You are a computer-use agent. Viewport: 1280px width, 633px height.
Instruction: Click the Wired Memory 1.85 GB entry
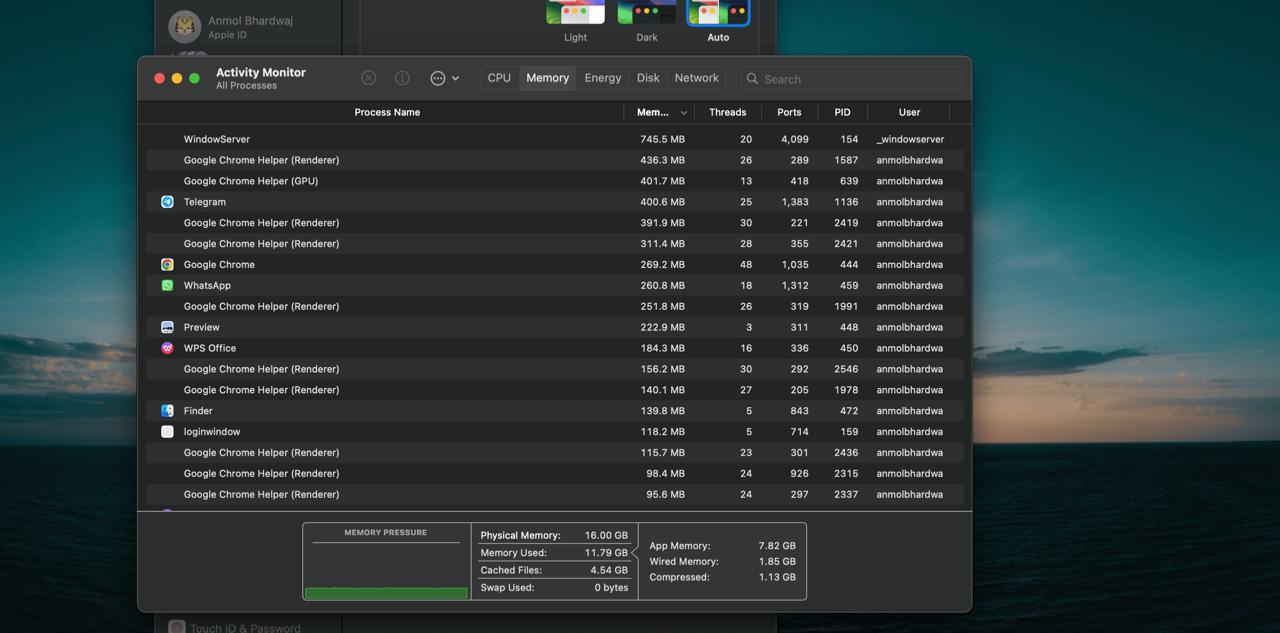coord(722,562)
